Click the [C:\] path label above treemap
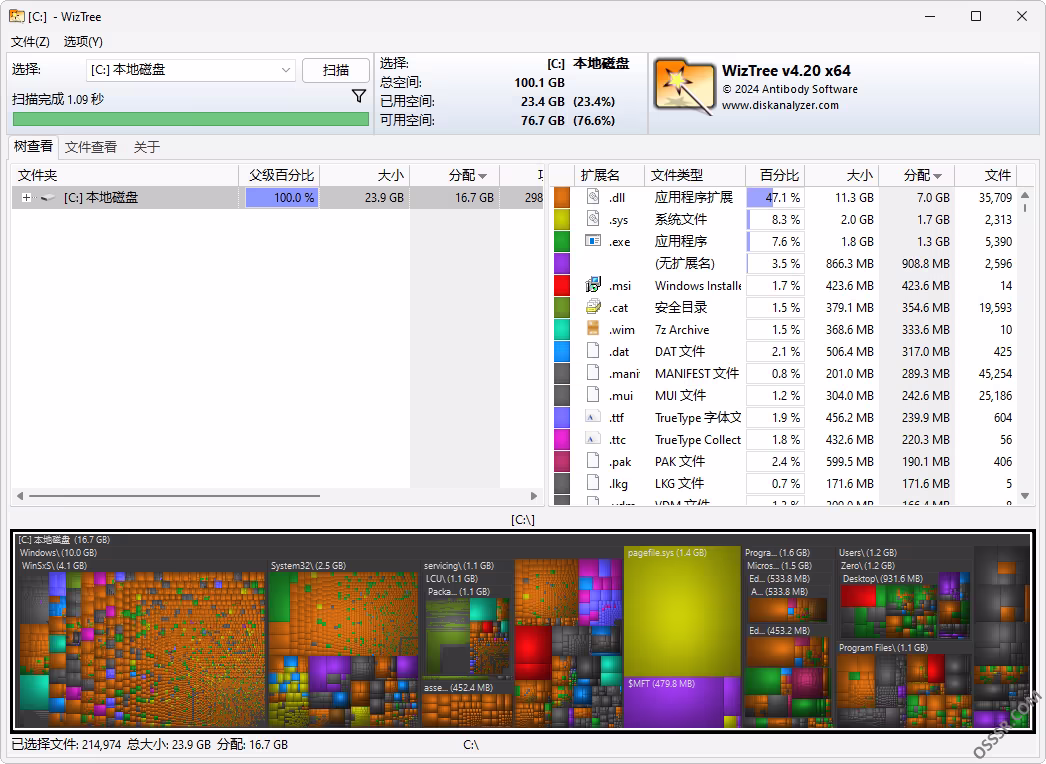 (523, 519)
